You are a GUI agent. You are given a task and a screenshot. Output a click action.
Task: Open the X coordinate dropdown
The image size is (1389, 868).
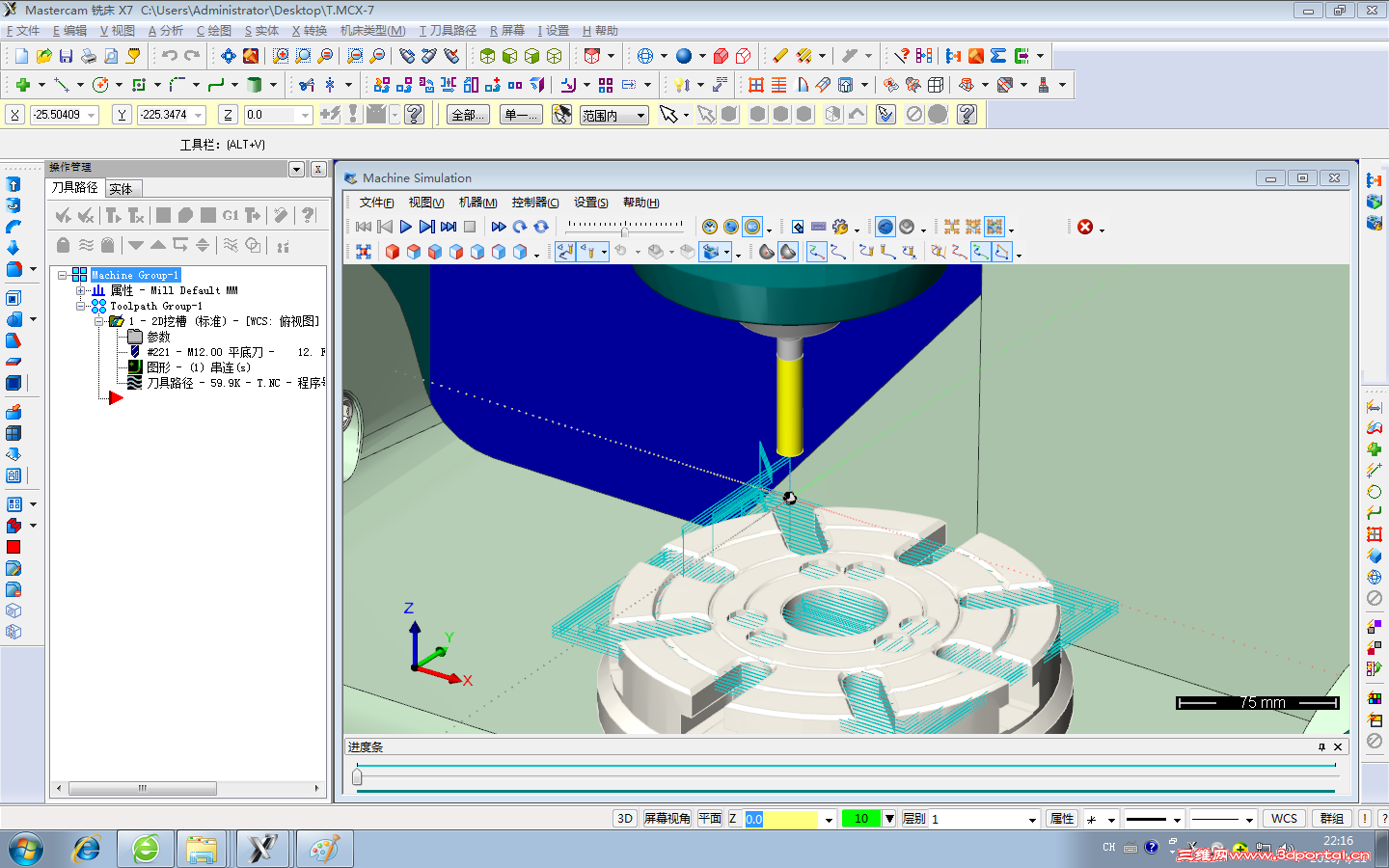tap(93, 115)
